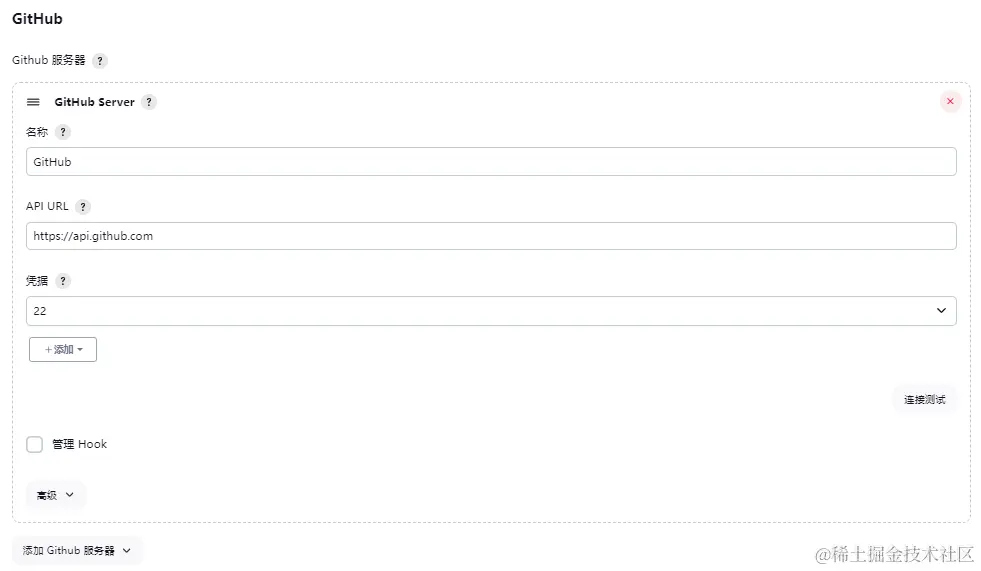Image resolution: width=981 pixels, height=571 pixels.
Task: Click the drag handle of GitHub Server
Action: point(33,102)
